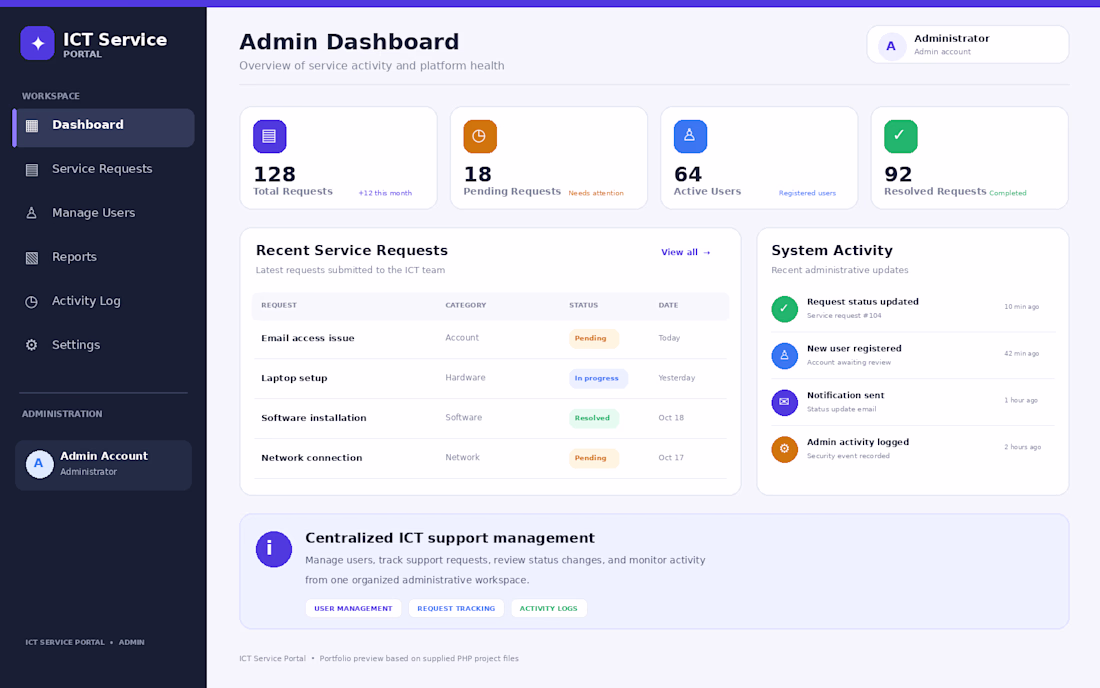Click the REQUEST TRACKING tag button
Viewport: 1100px width, 688px height.
pos(456,608)
